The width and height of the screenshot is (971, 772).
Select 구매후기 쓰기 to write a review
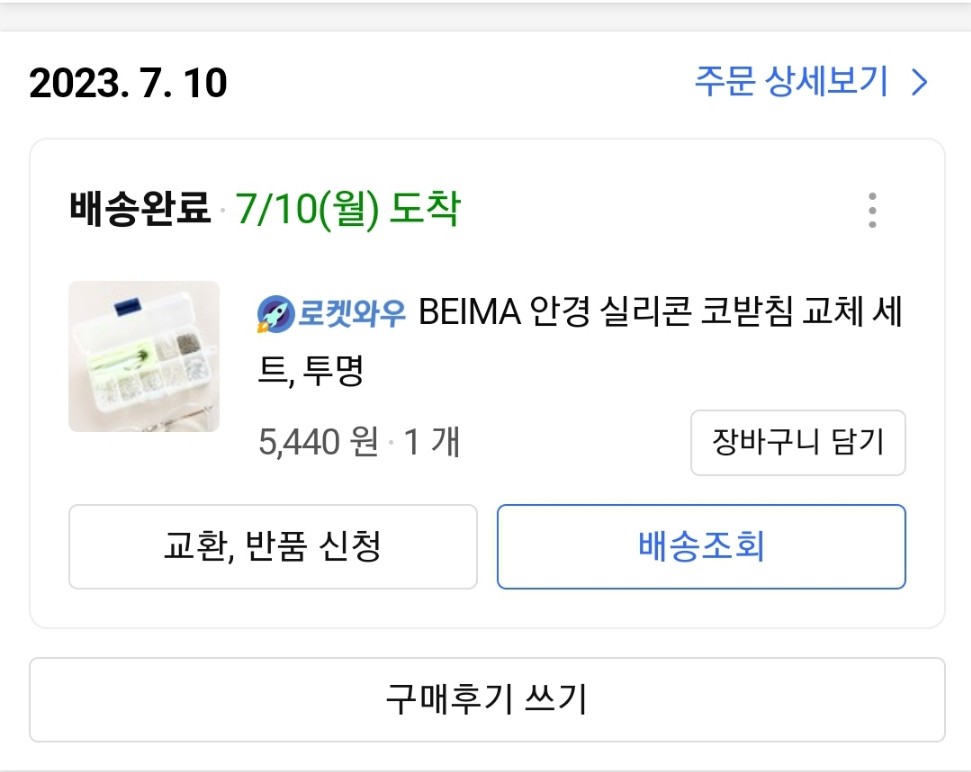[485, 698]
